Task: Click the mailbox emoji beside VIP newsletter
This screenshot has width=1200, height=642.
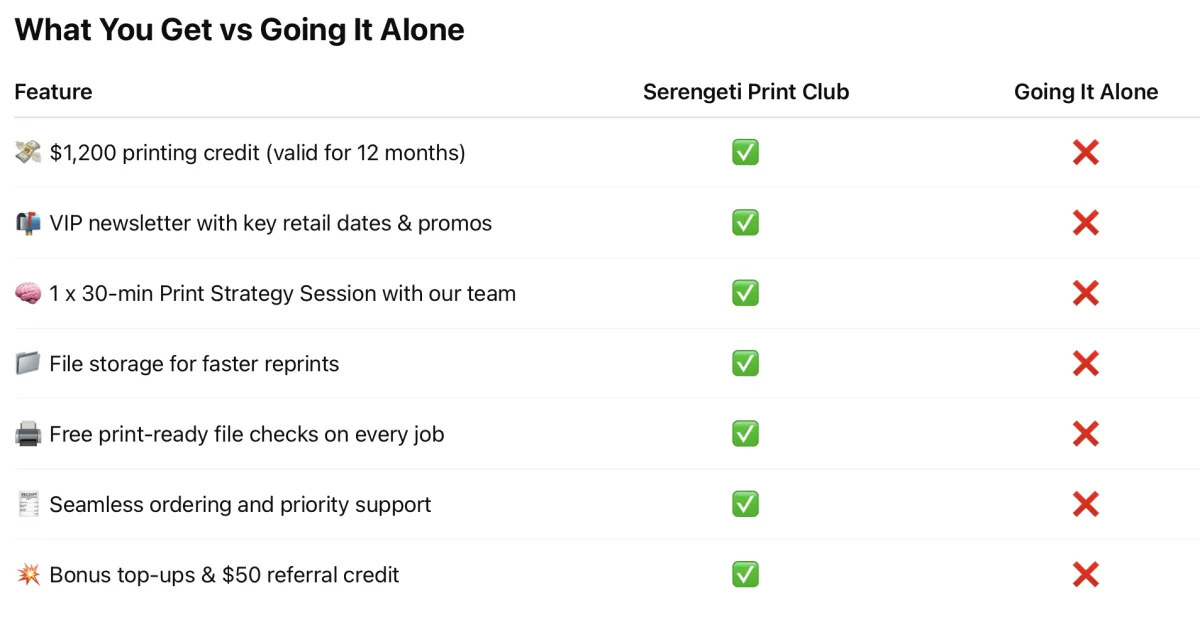Action: point(28,223)
